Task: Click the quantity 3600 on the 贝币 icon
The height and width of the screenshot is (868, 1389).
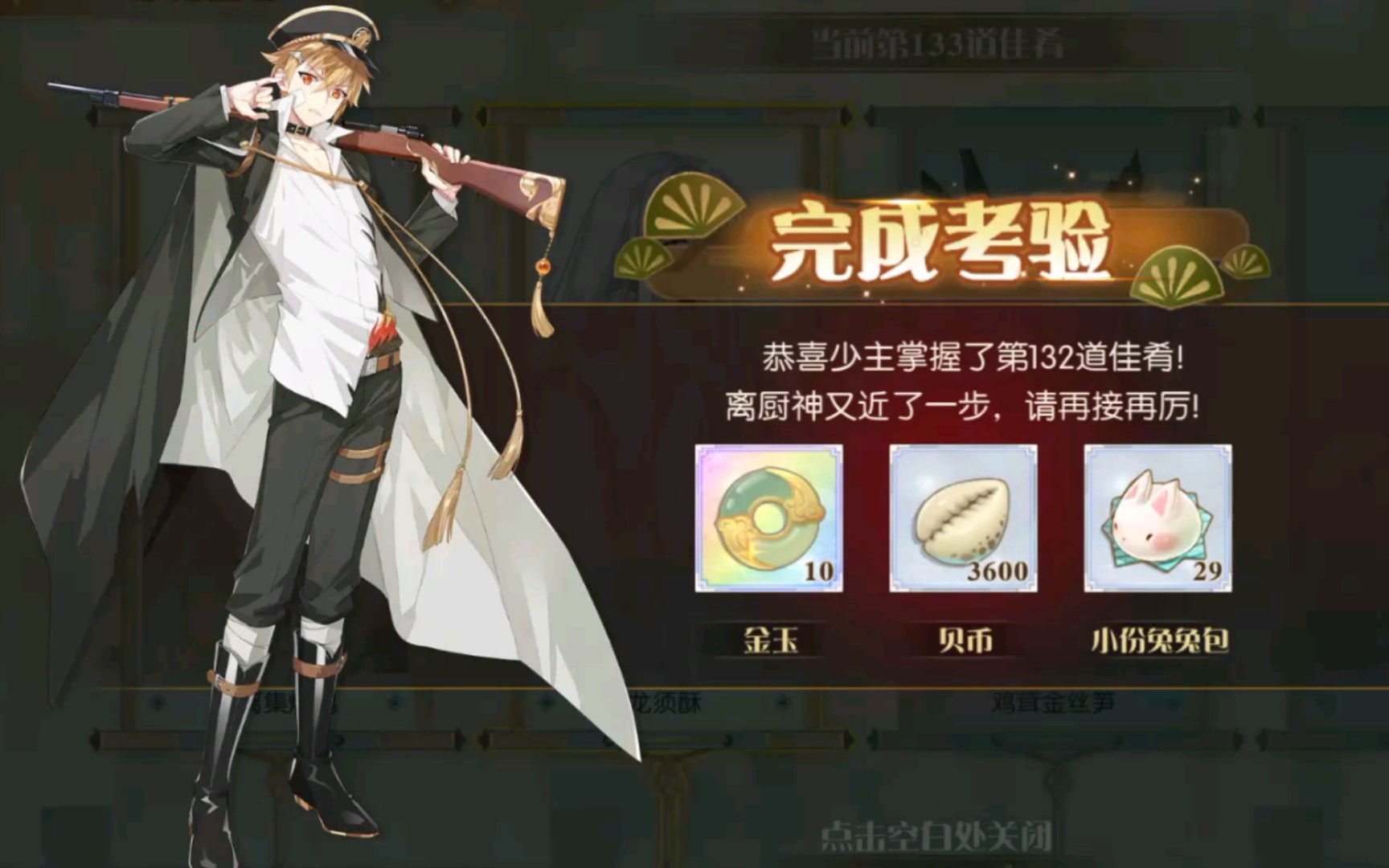Action: point(998,571)
